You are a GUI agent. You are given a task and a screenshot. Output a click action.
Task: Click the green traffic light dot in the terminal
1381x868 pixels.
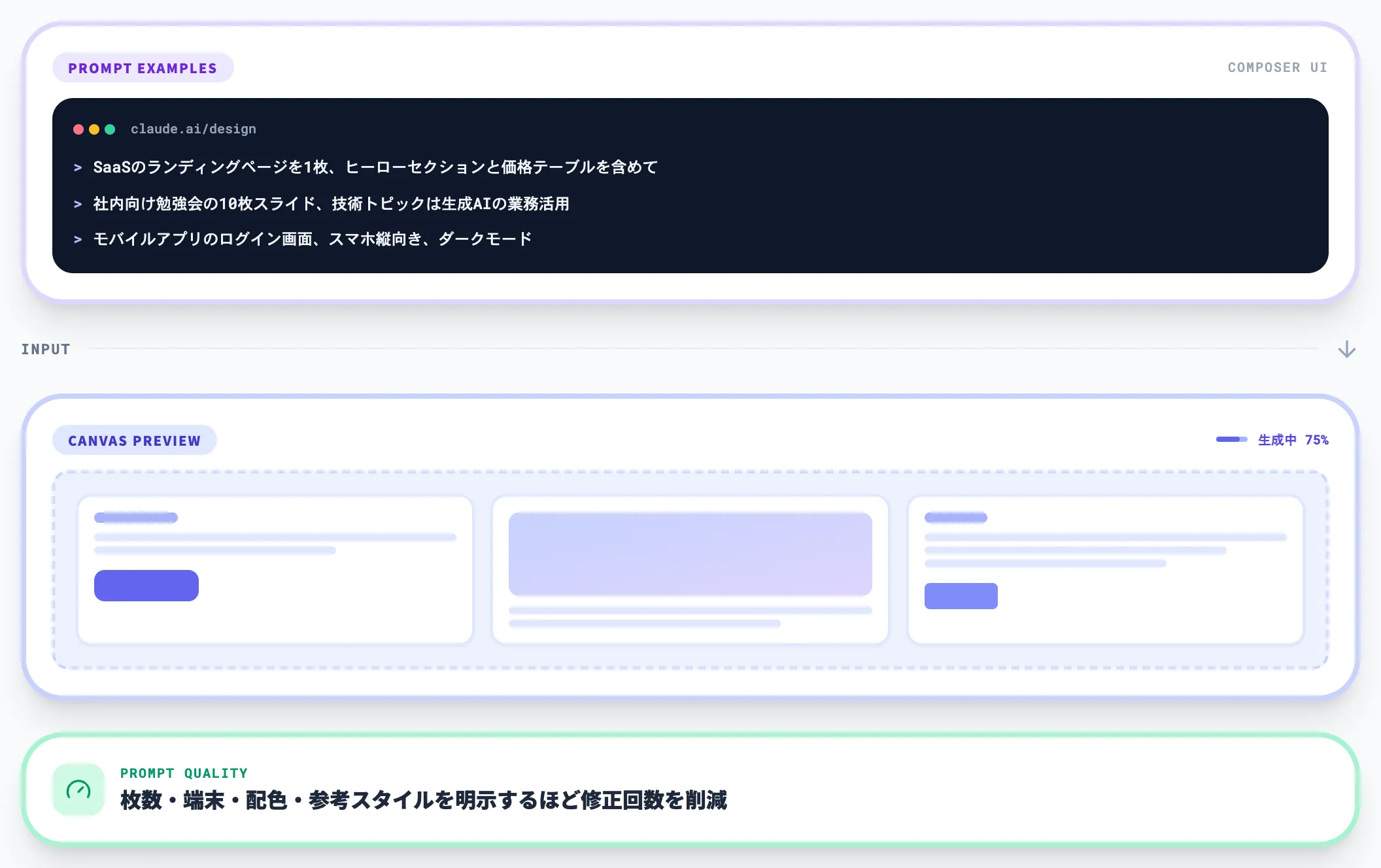[110, 129]
